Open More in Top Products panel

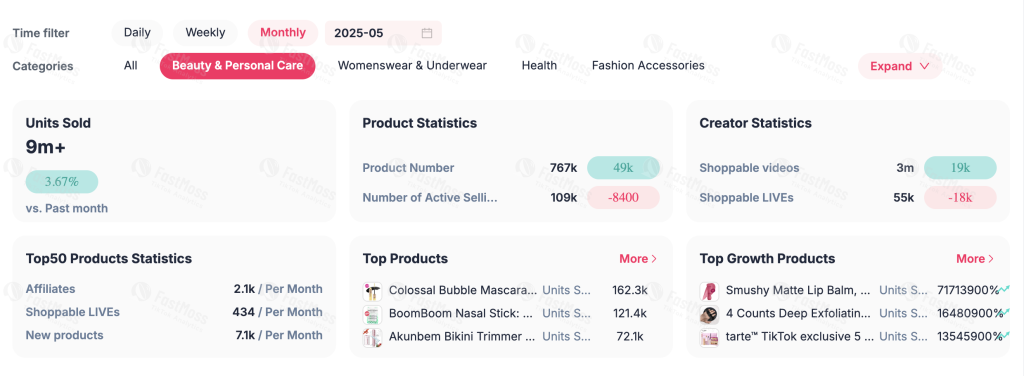(x=638, y=258)
